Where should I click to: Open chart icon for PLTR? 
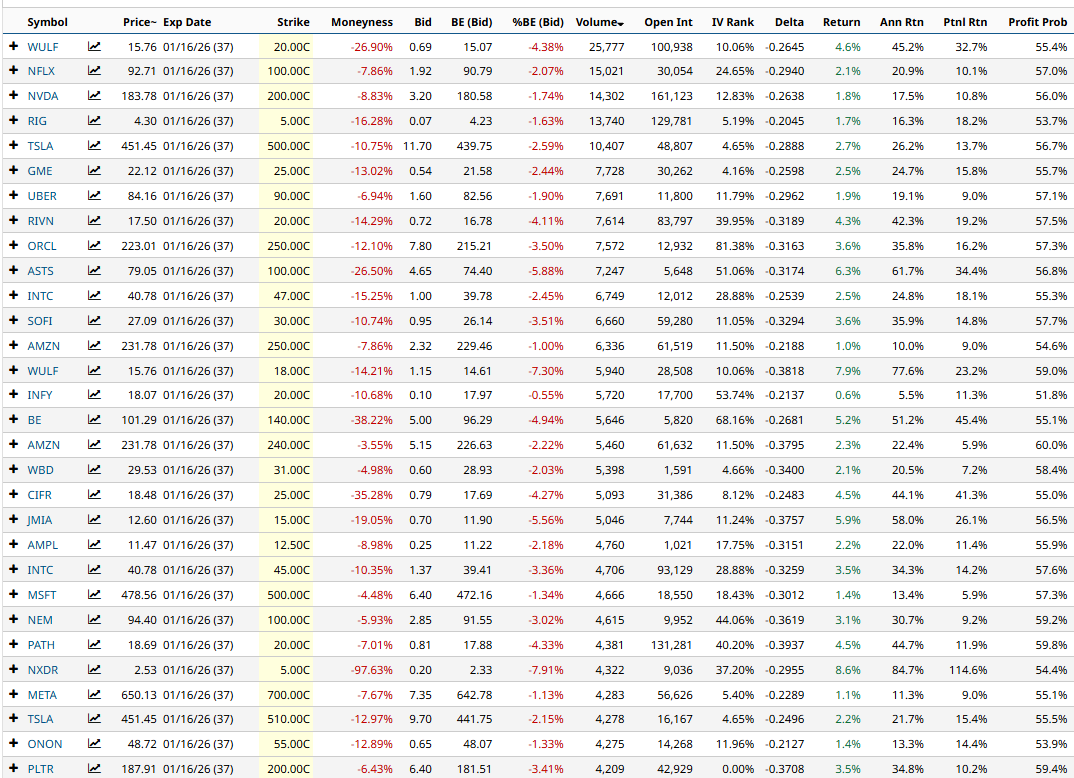click(94, 769)
